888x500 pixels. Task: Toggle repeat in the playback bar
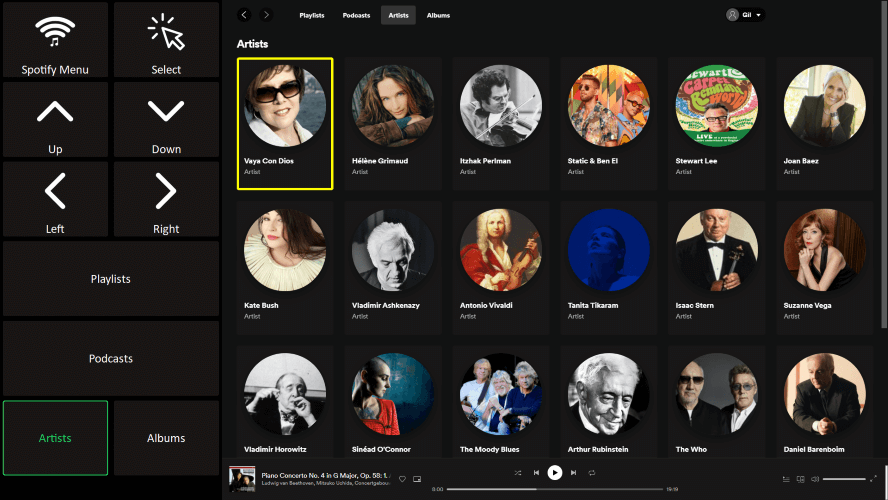coord(592,472)
